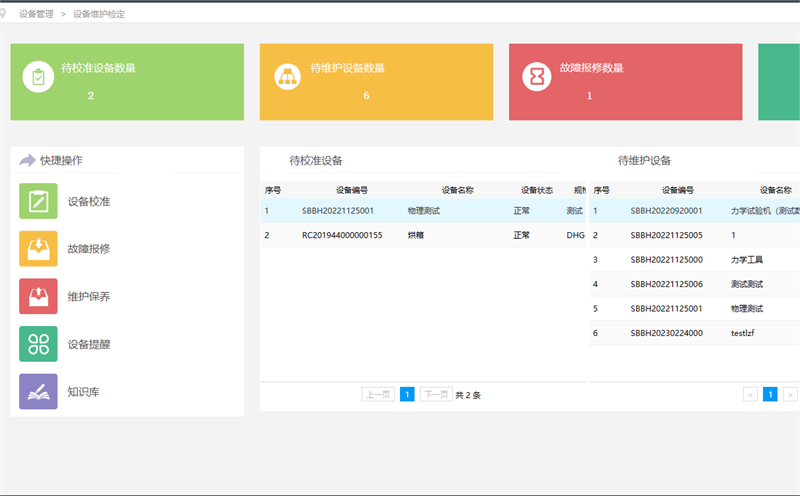Screen dimensions: 800x496
Task: Click 设备维护检定 breadcrumb item
Action: click(99, 14)
